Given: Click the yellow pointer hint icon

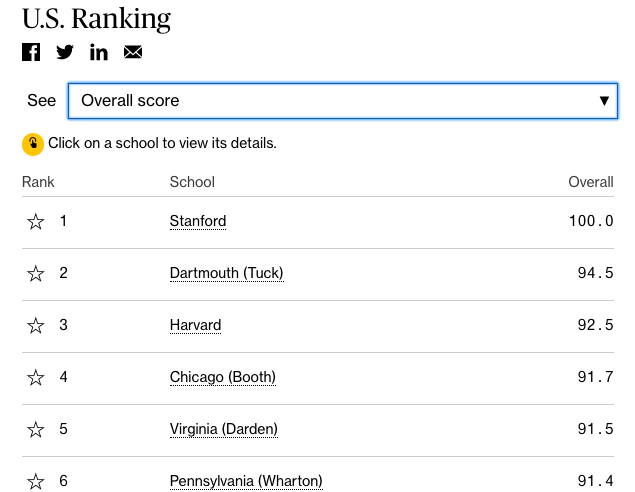Looking at the screenshot, I should point(33,144).
